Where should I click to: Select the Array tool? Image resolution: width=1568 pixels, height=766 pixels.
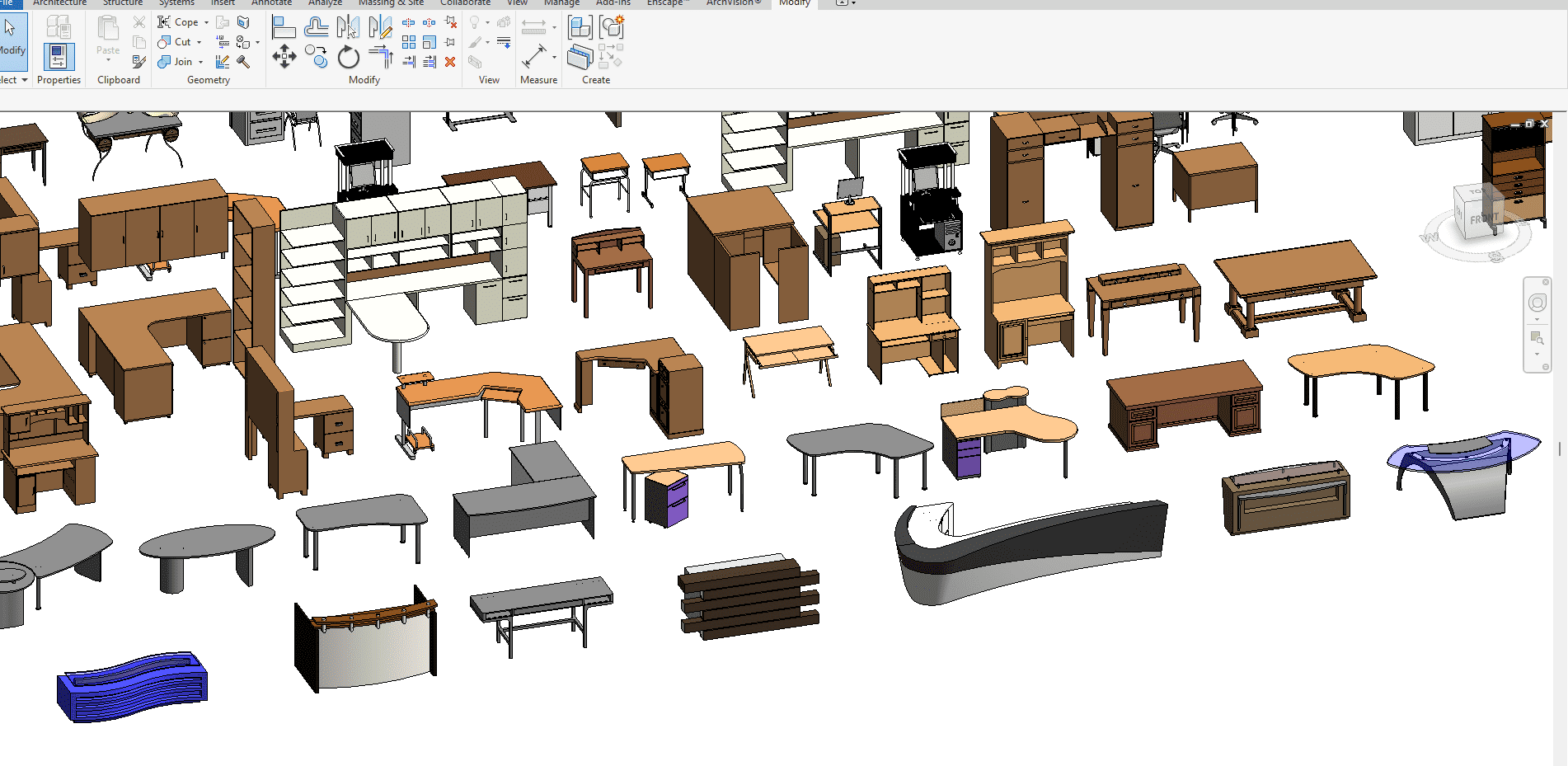tap(409, 42)
